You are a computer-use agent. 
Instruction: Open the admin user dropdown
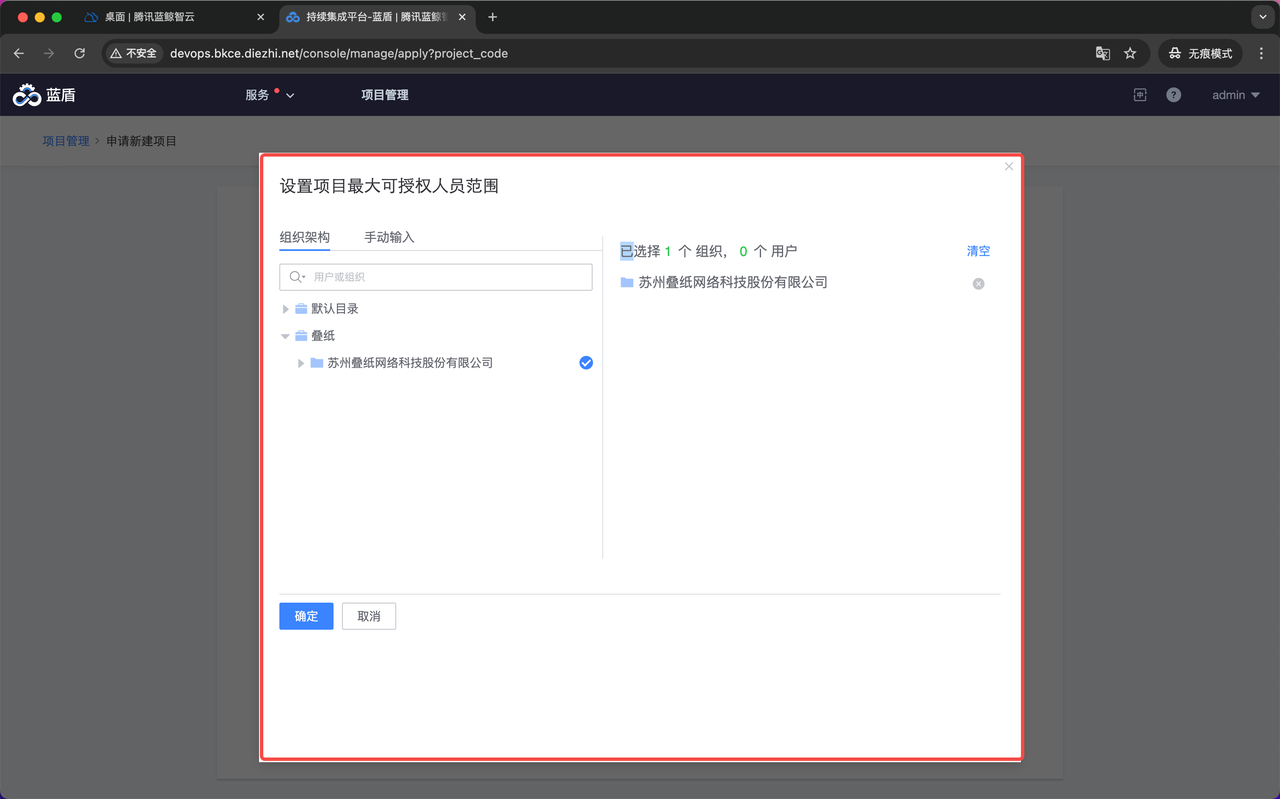point(1236,95)
